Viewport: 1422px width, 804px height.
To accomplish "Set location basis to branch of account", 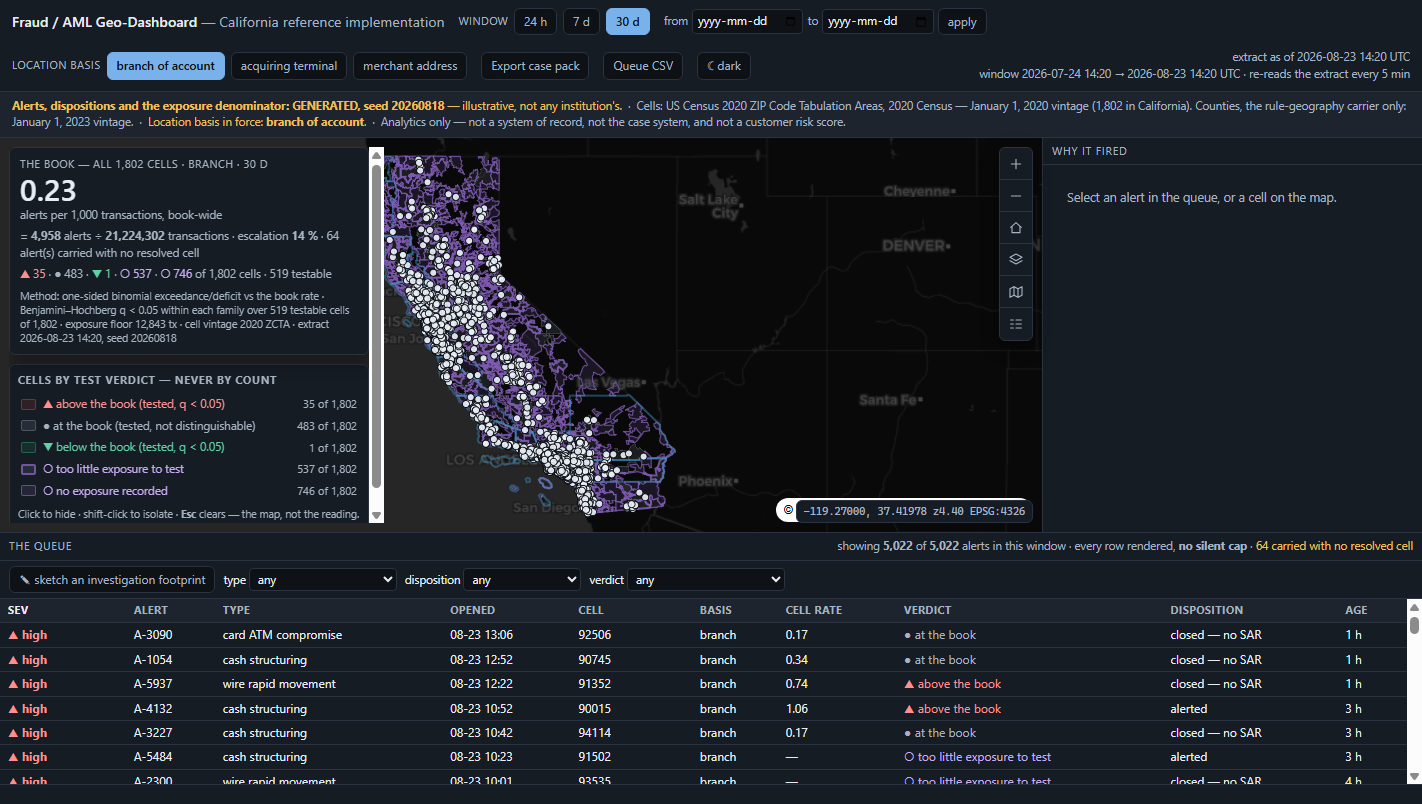I will (166, 66).
